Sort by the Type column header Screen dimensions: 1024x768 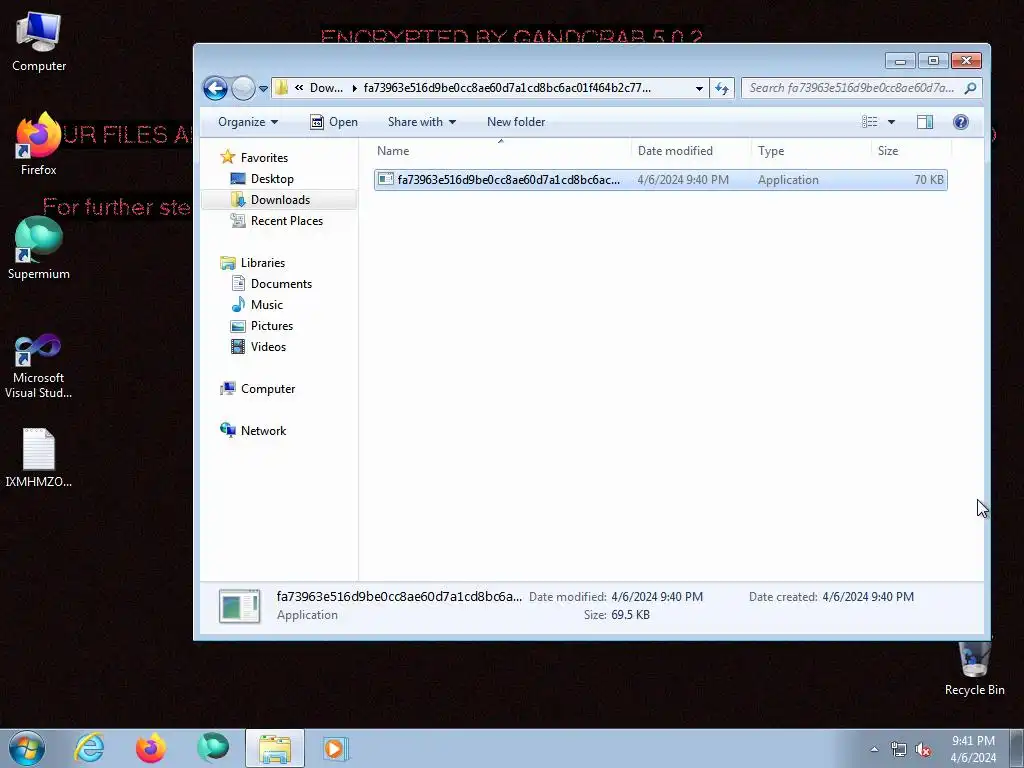pyautogui.click(x=811, y=151)
